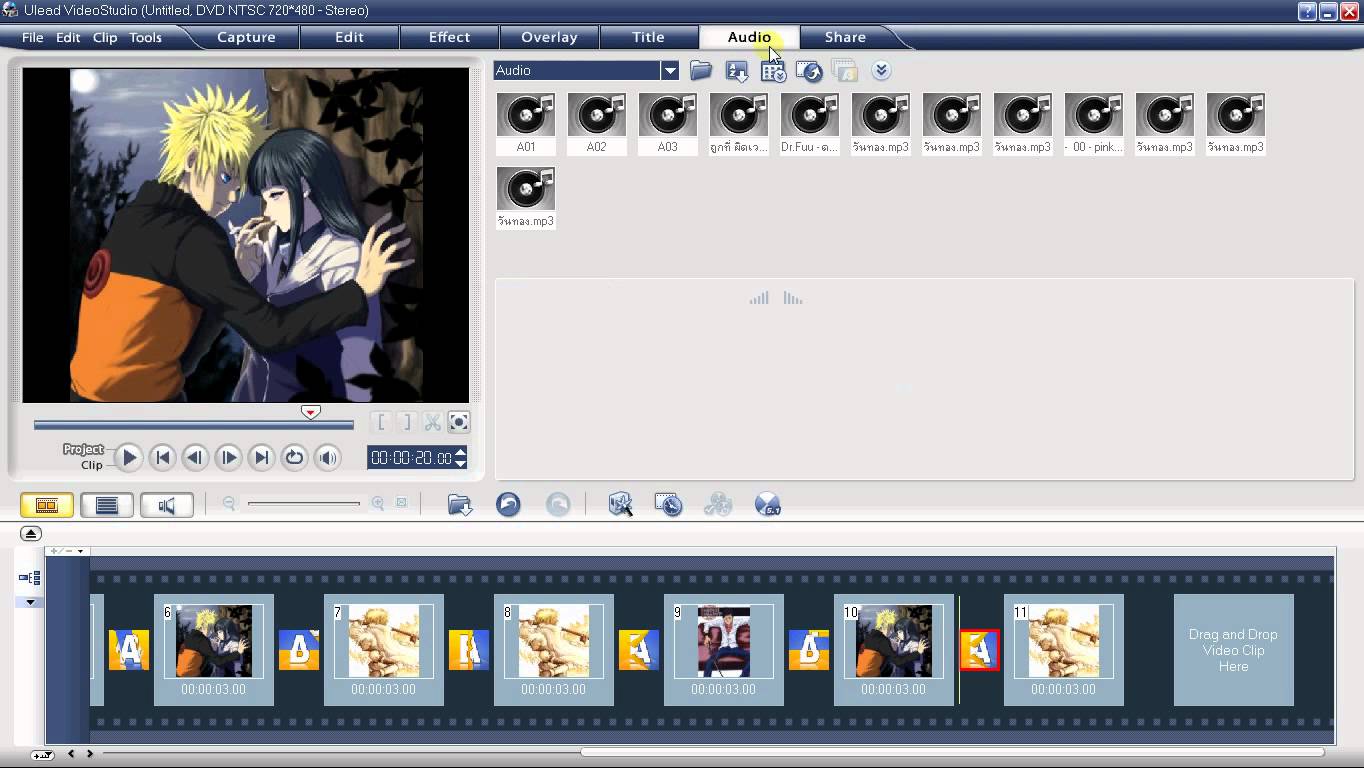Click the Load Audio folder icon
1364x768 pixels.
(701, 70)
